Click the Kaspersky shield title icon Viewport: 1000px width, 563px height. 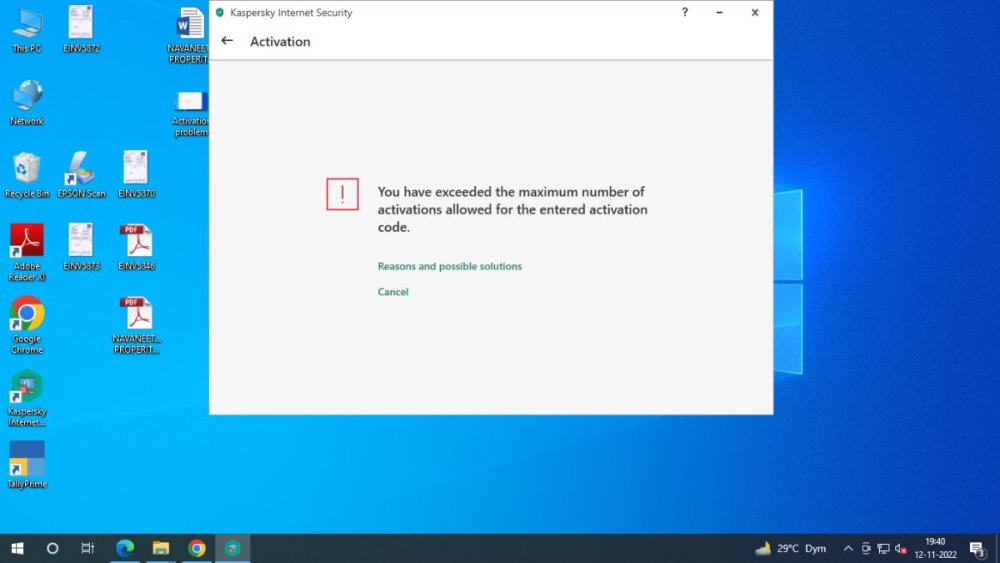click(219, 12)
